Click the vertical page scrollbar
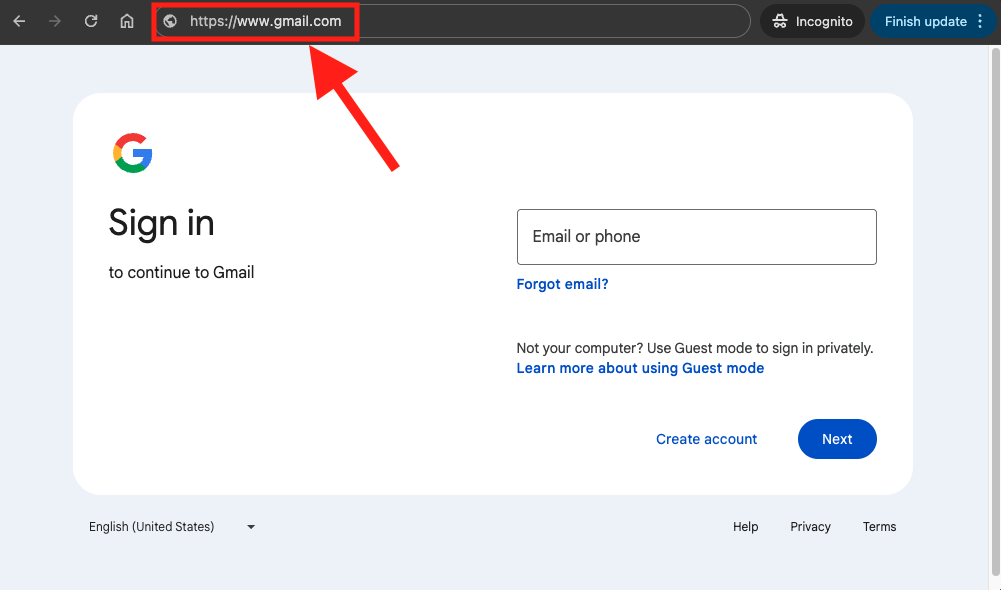1001x590 pixels. tap(995, 313)
